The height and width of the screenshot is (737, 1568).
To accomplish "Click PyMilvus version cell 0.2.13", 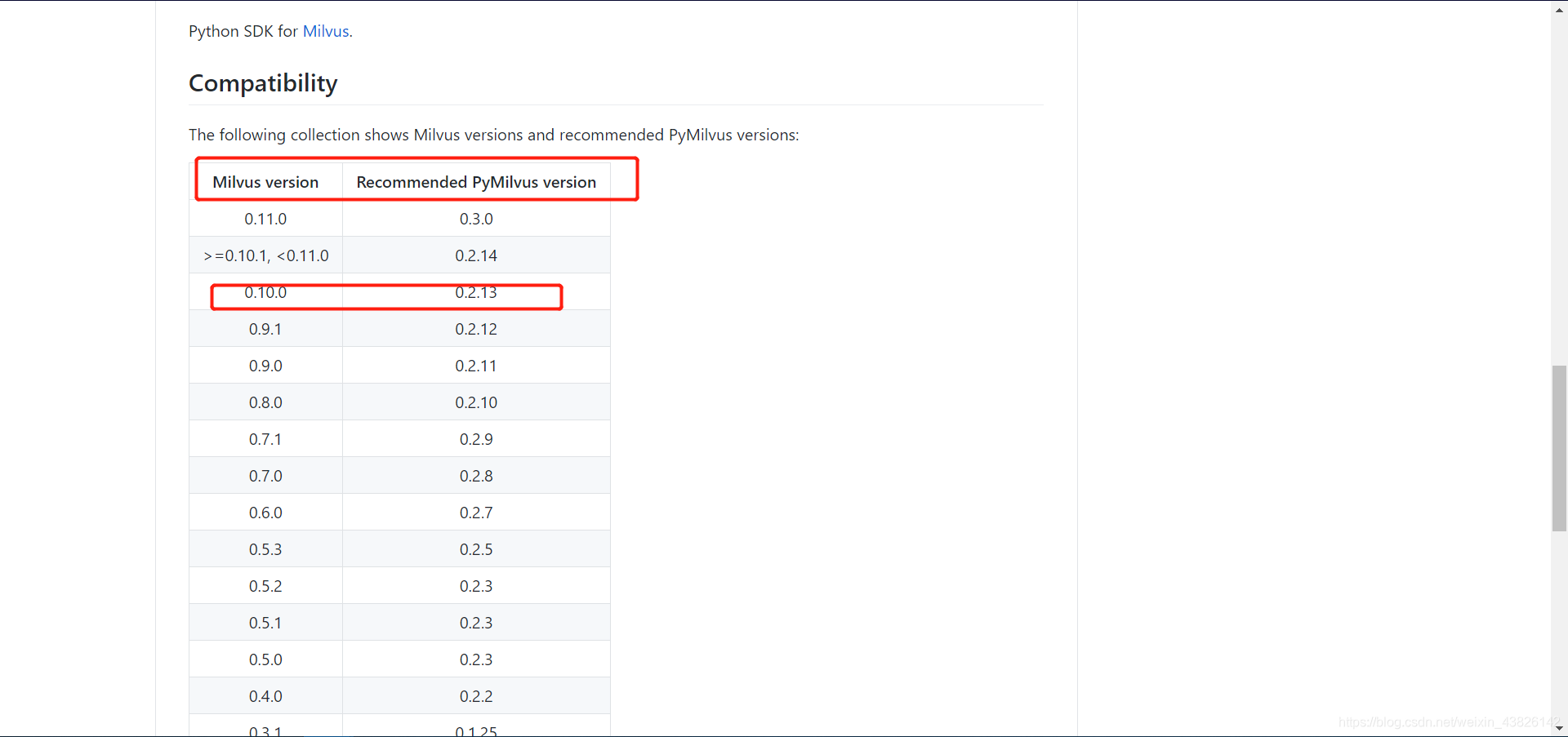I will [476, 292].
